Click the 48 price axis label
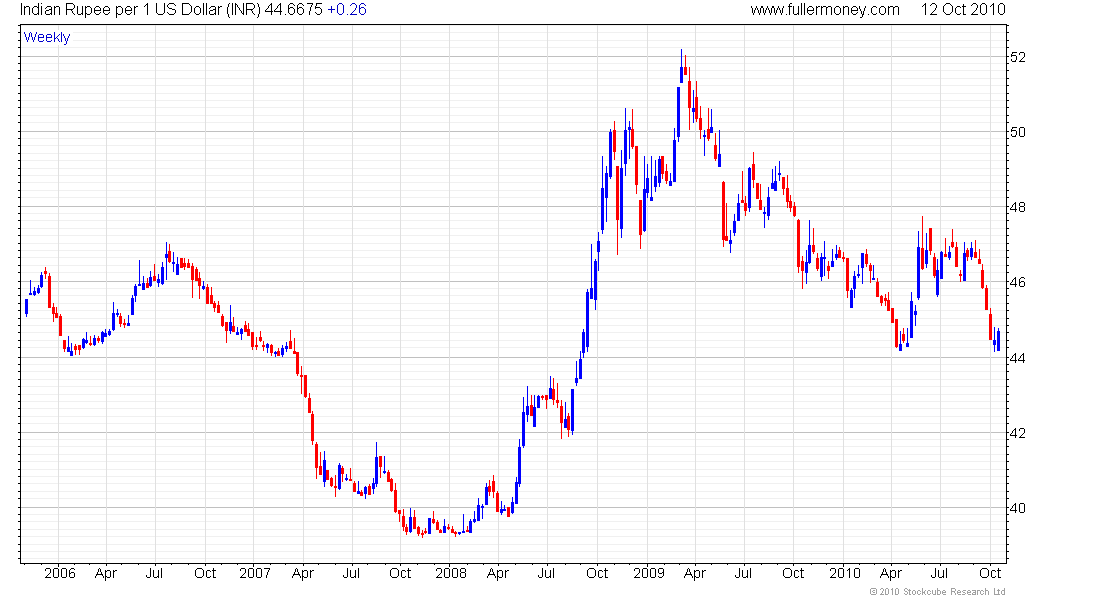 coord(1018,207)
